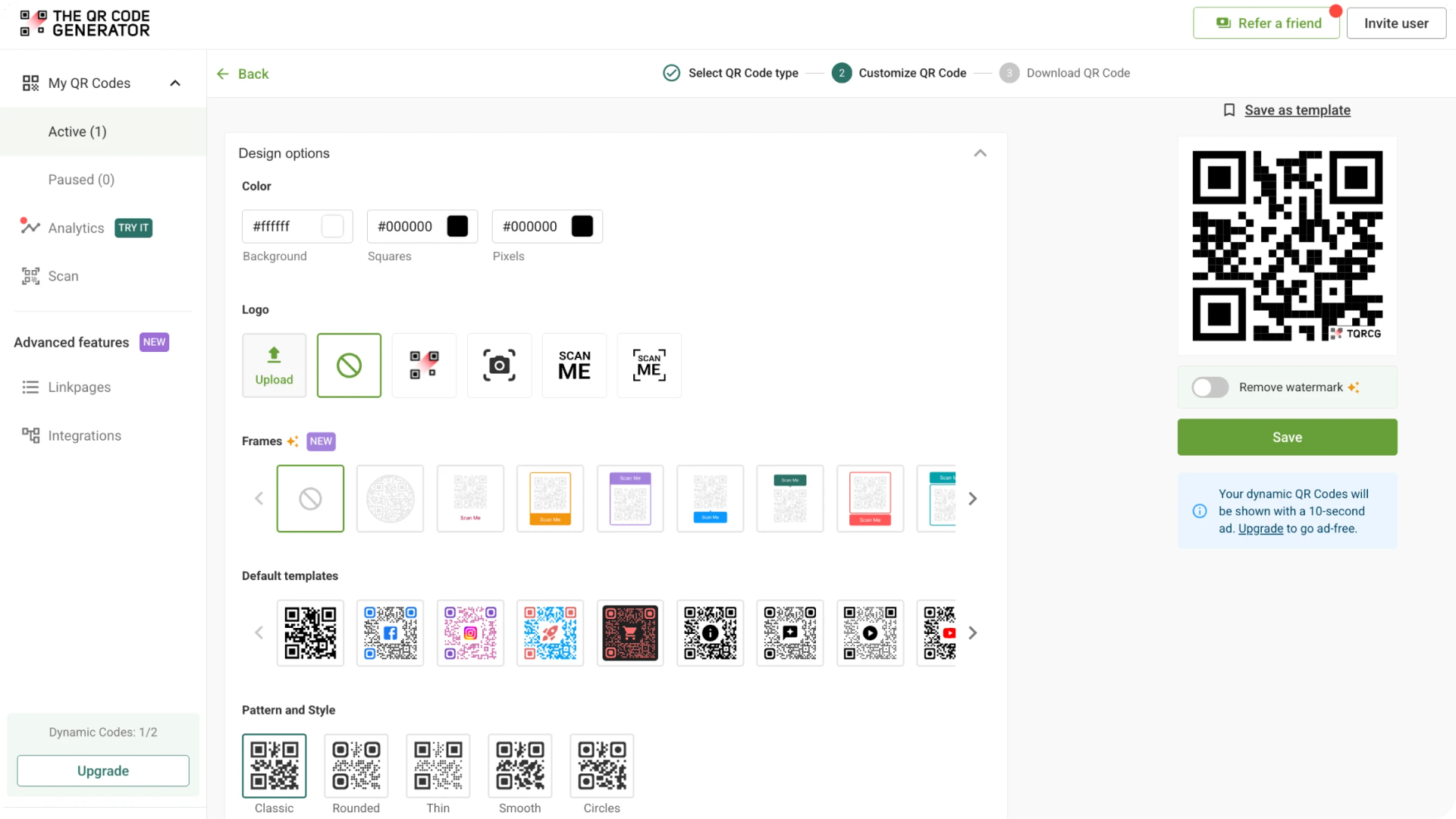Choose the purple Scan Me frame
Image resolution: width=1456 pixels, height=819 pixels.
coord(630,498)
